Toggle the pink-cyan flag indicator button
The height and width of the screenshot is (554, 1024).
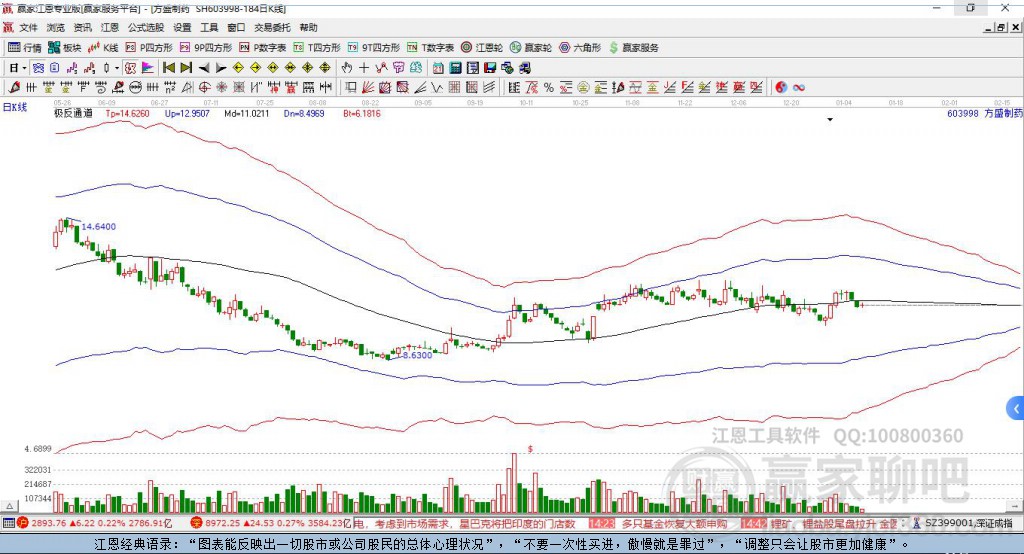coord(148,68)
